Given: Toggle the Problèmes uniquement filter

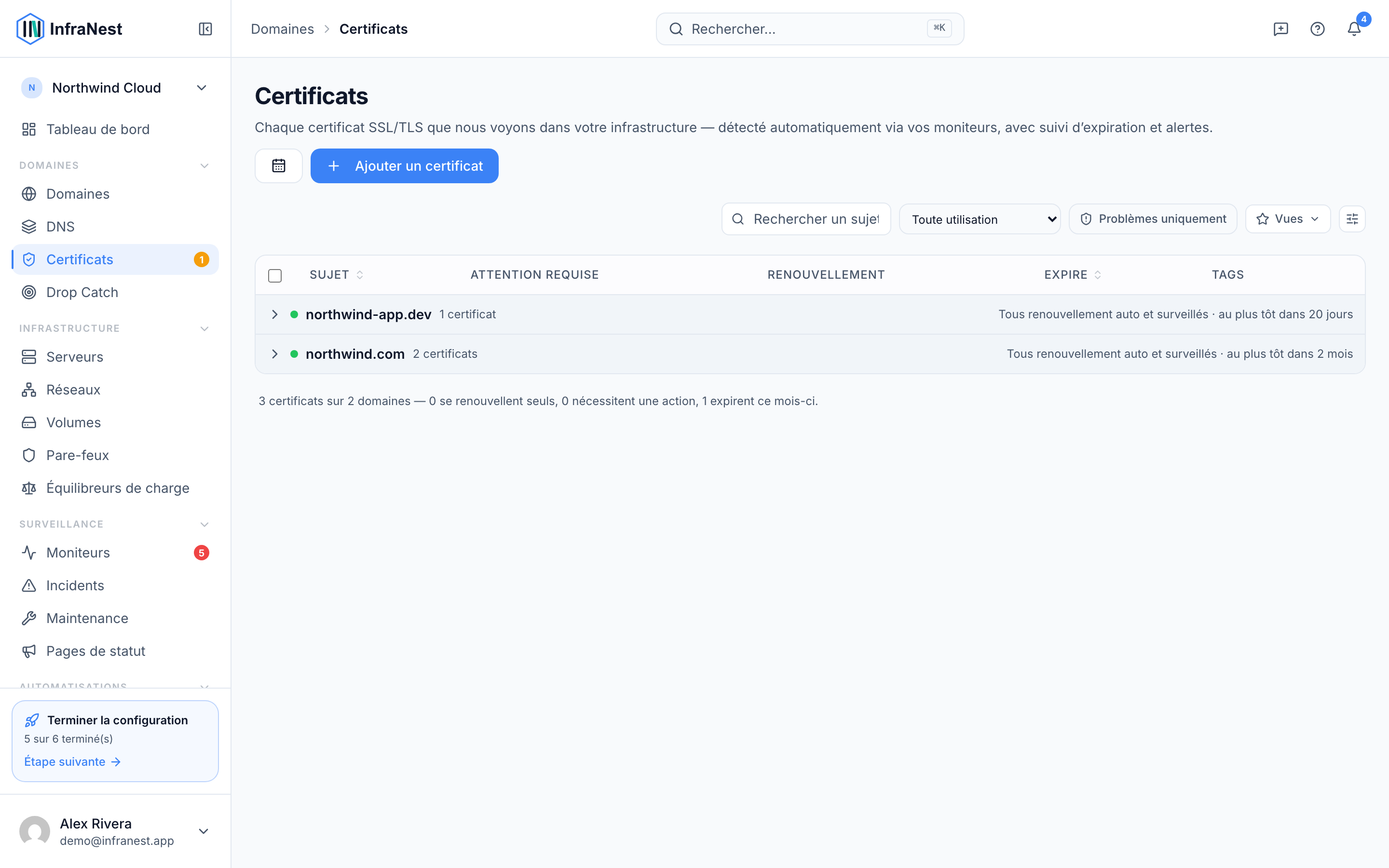Looking at the screenshot, I should tap(1153, 219).
